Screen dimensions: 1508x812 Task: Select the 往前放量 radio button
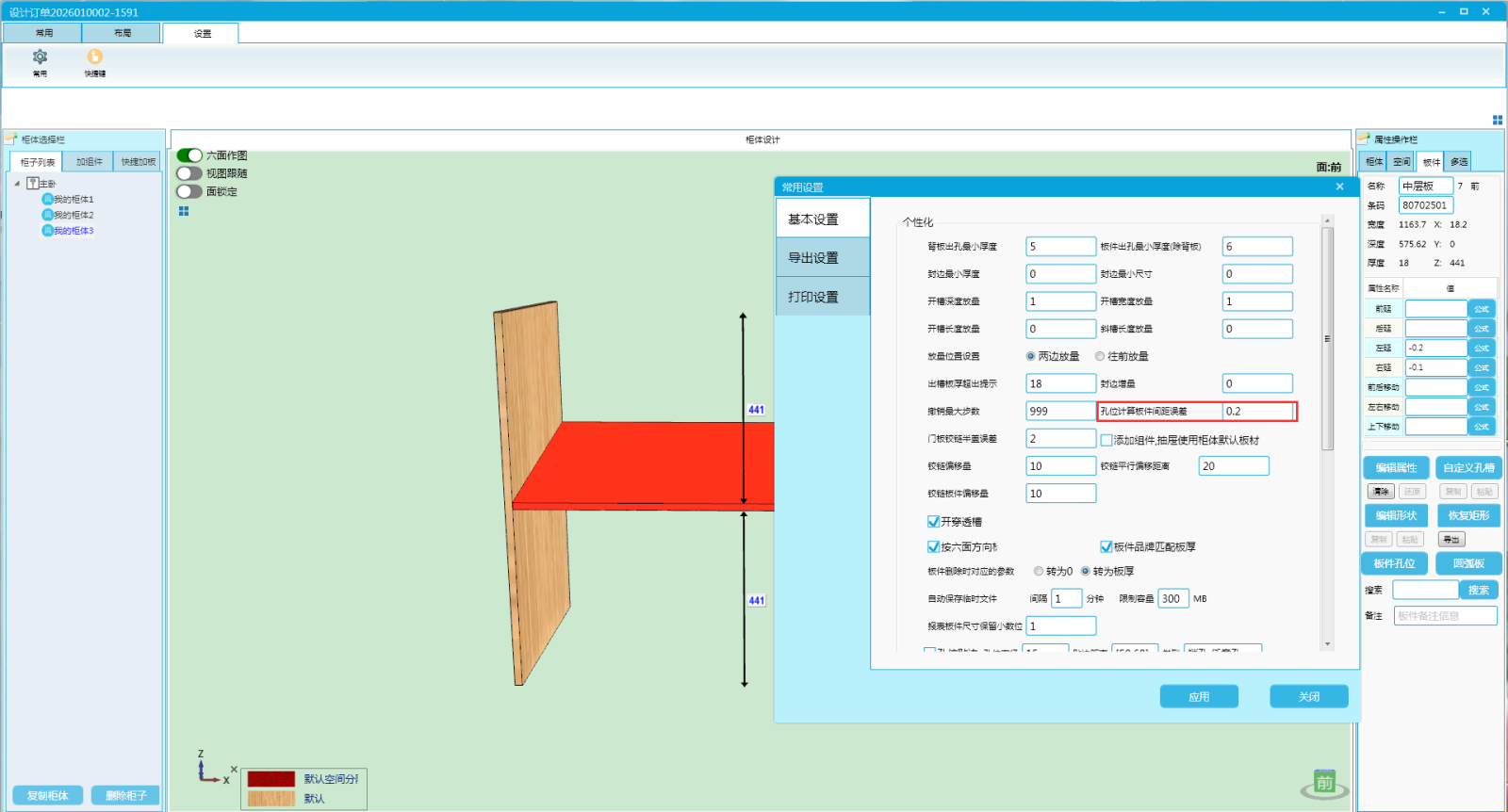[x=1100, y=357]
